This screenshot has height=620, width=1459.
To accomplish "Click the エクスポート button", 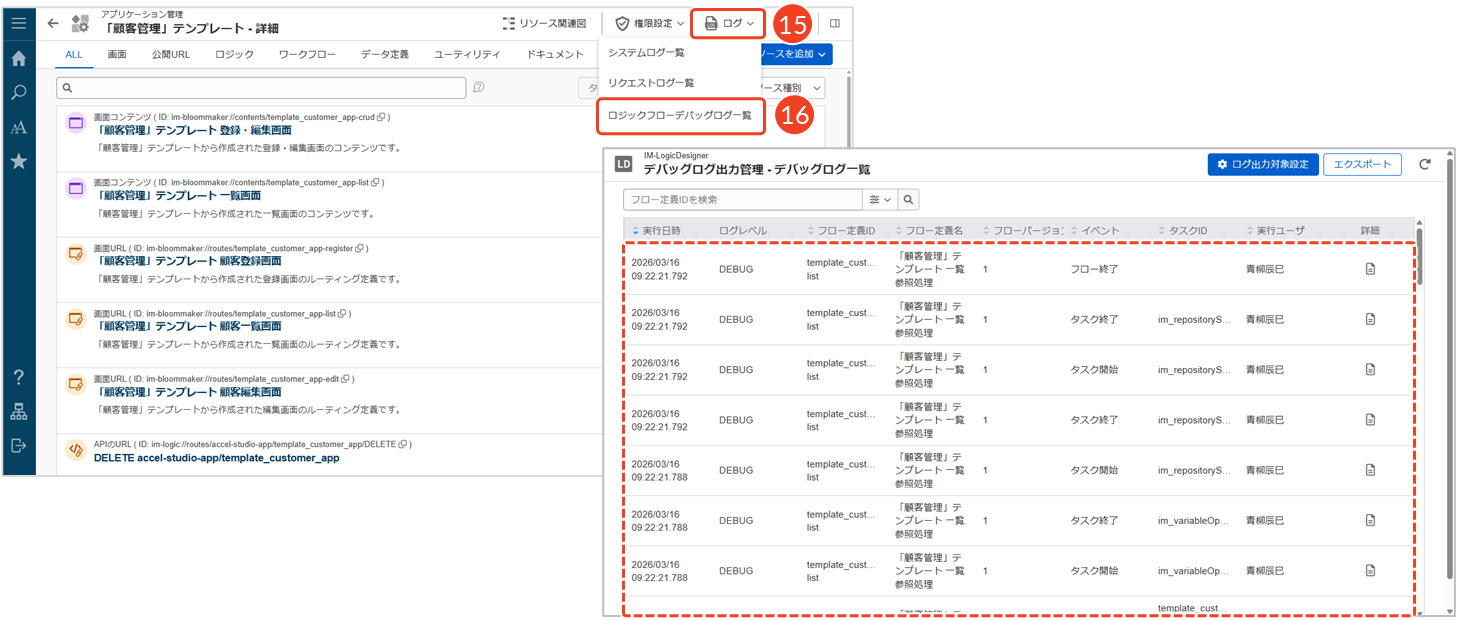I will [x=1362, y=165].
